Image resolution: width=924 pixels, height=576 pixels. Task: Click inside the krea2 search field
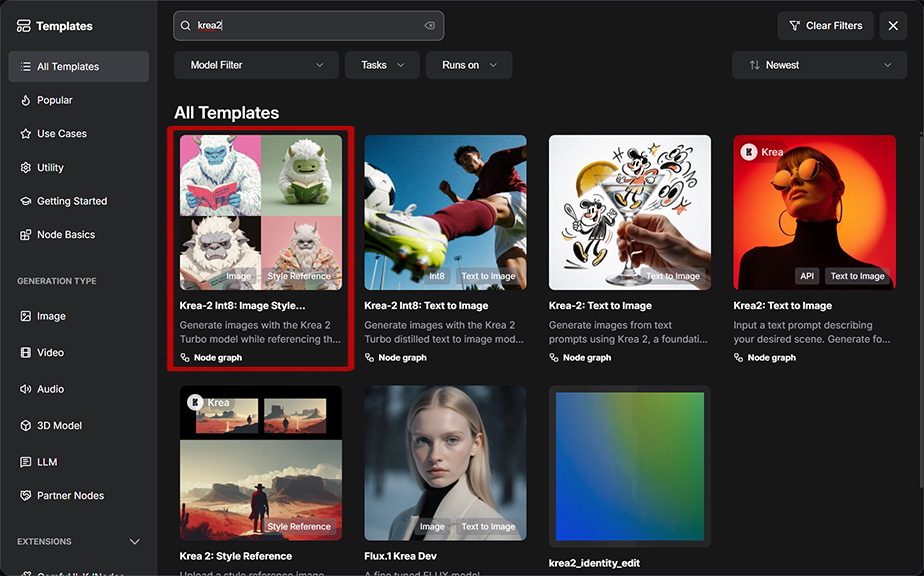(308, 26)
